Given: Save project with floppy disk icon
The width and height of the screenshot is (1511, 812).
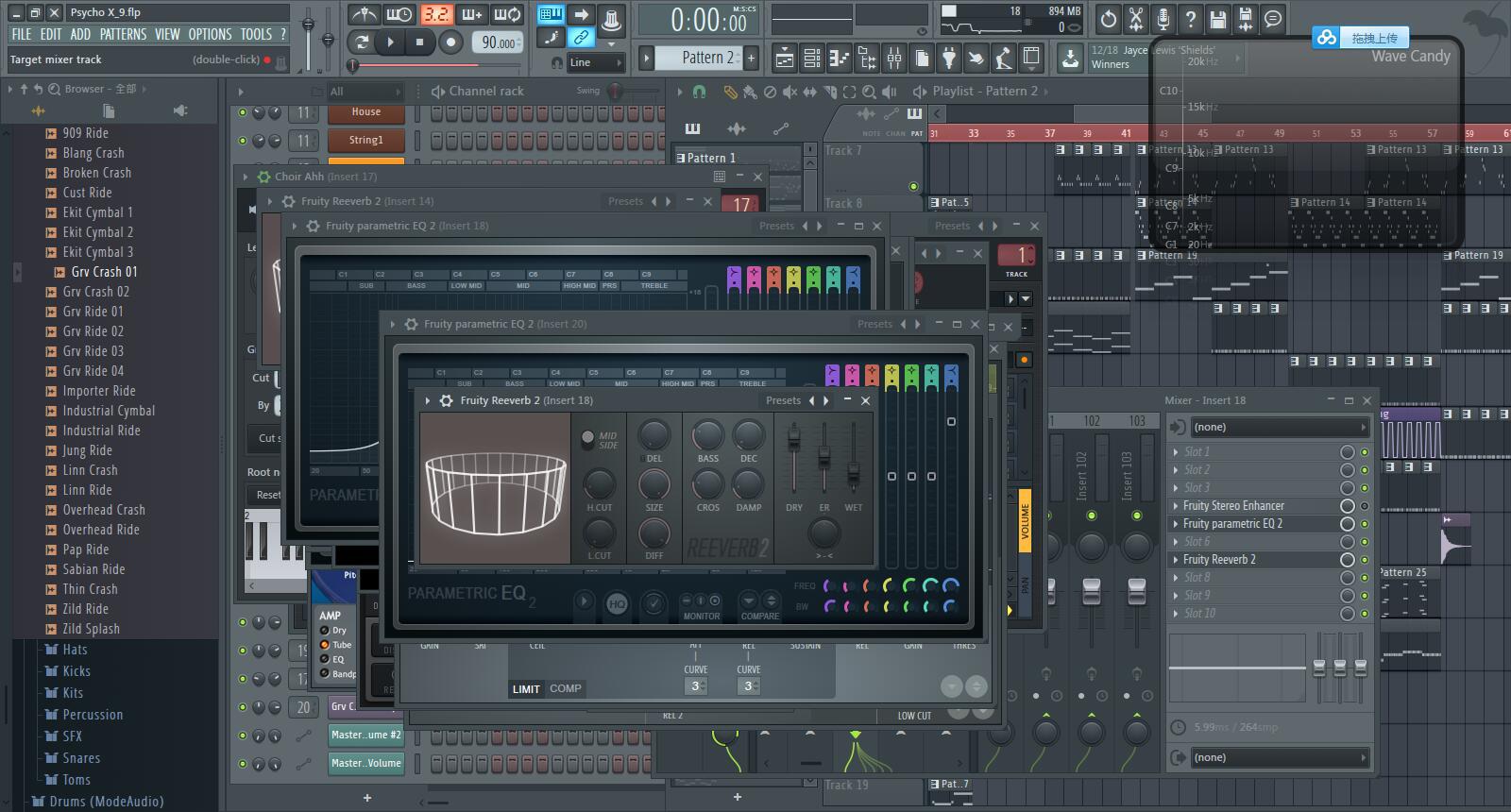Looking at the screenshot, I should coord(1218,18).
